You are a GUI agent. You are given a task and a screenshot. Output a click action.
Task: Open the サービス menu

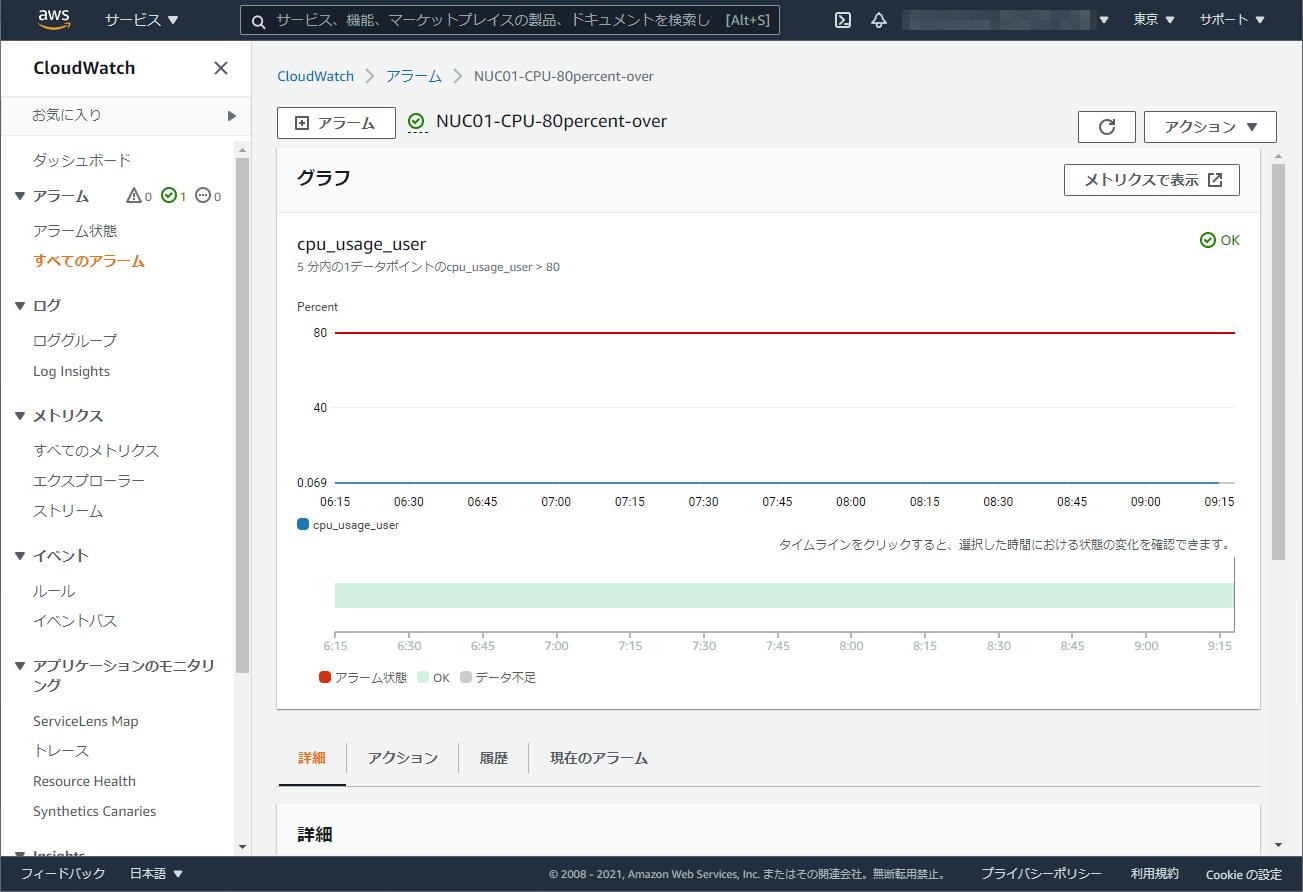pyautogui.click(x=142, y=20)
